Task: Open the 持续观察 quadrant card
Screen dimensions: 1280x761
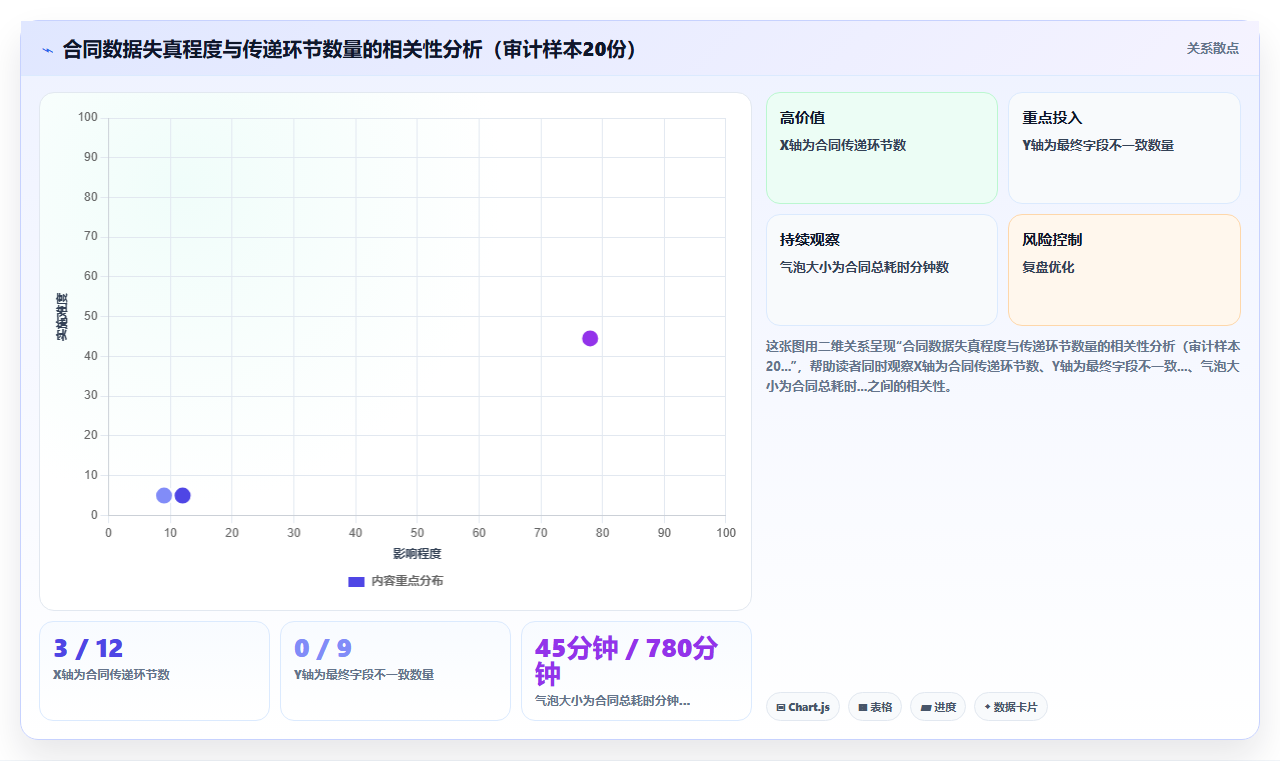Action: [882, 270]
